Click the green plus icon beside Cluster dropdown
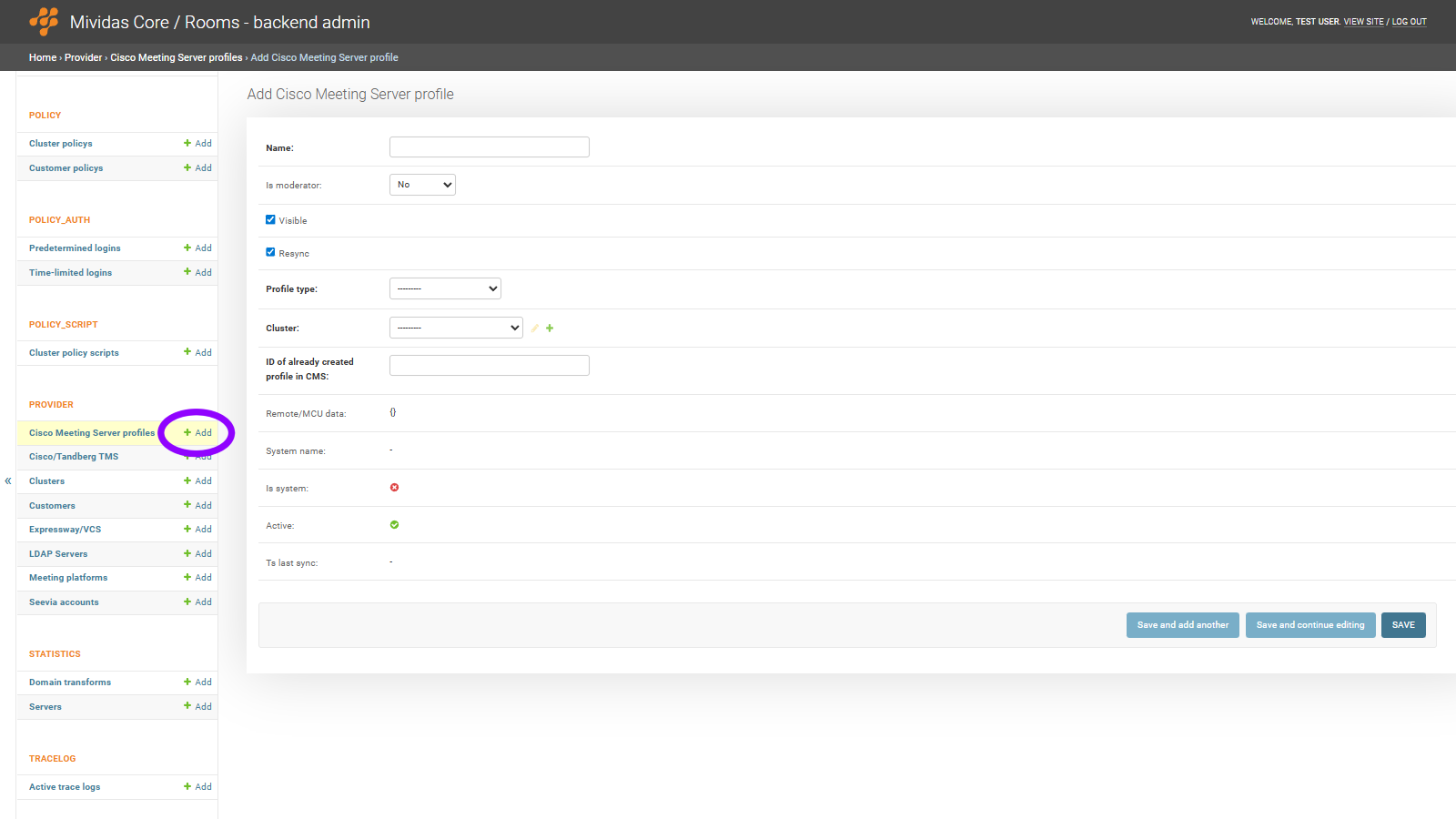Image resolution: width=1456 pixels, height=819 pixels. 550,329
